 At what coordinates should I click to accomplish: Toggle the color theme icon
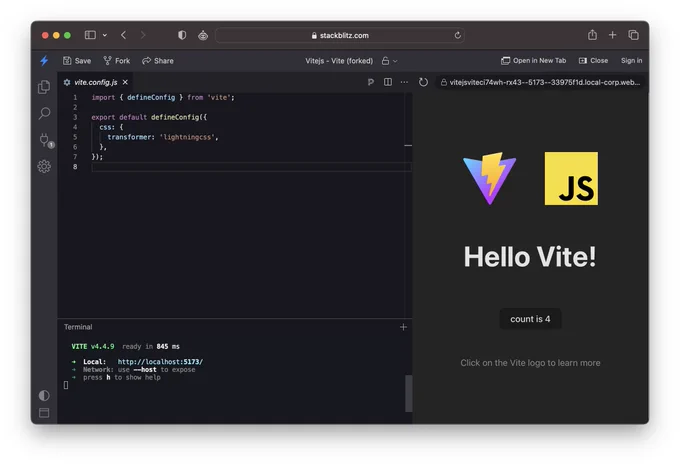pyautogui.click(x=44, y=395)
